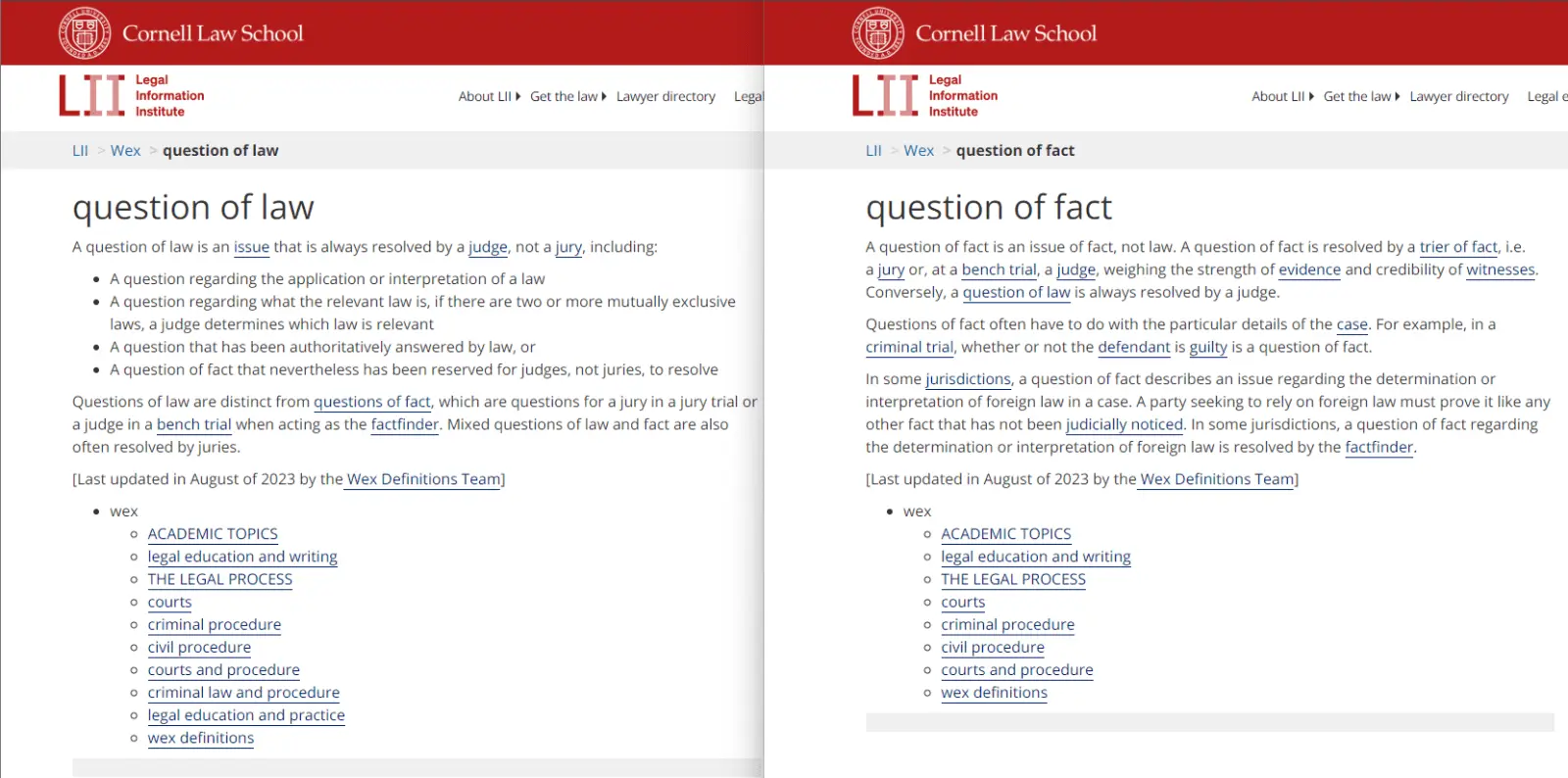
Task: Open Wex Definitions Team link on question of fact page
Action: click(x=1217, y=479)
